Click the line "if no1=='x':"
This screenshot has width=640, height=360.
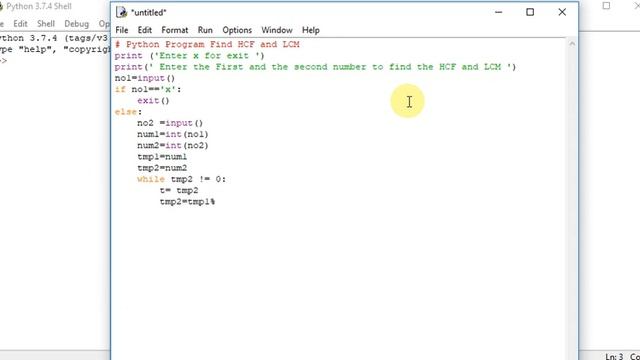[148, 89]
